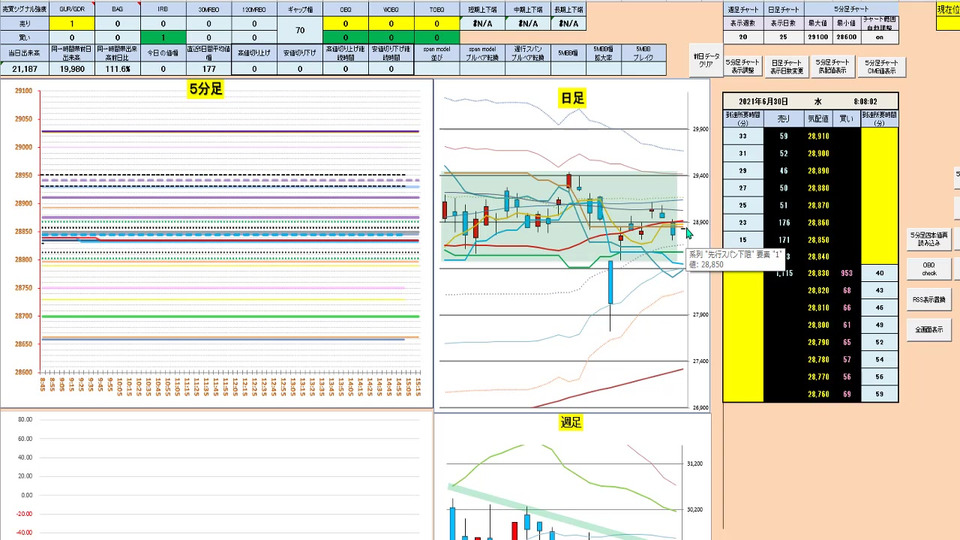Click the 5分足 chart title
The height and width of the screenshot is (540, 960).
tap(206, 89)
